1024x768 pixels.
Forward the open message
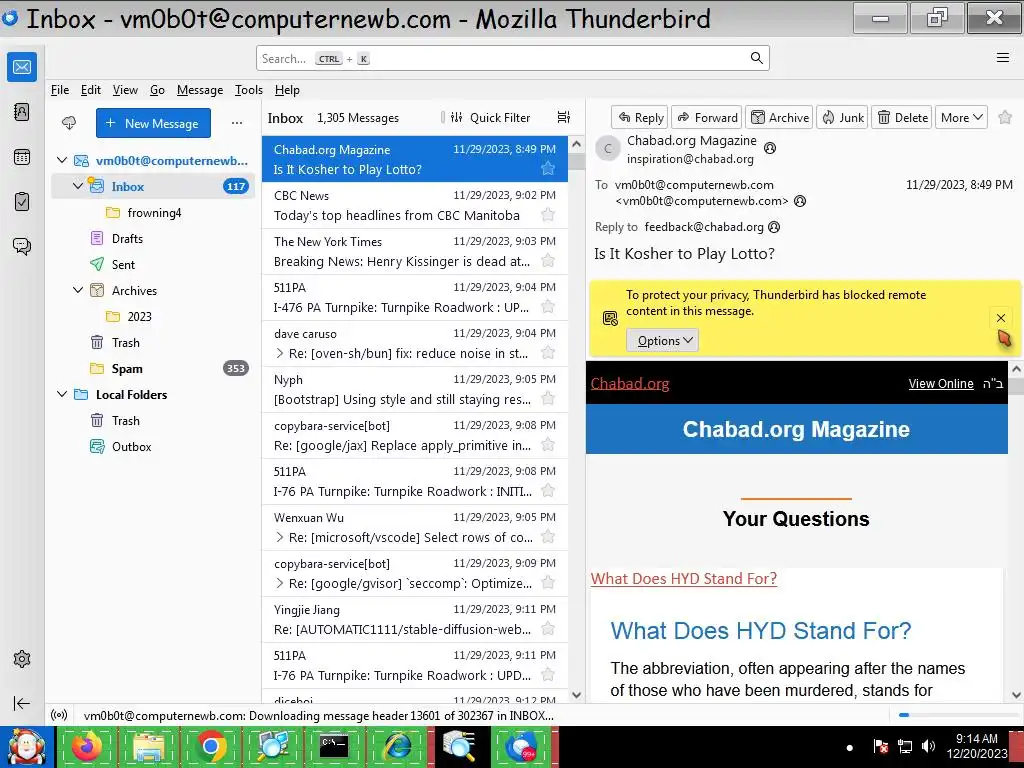pos(707,118)
